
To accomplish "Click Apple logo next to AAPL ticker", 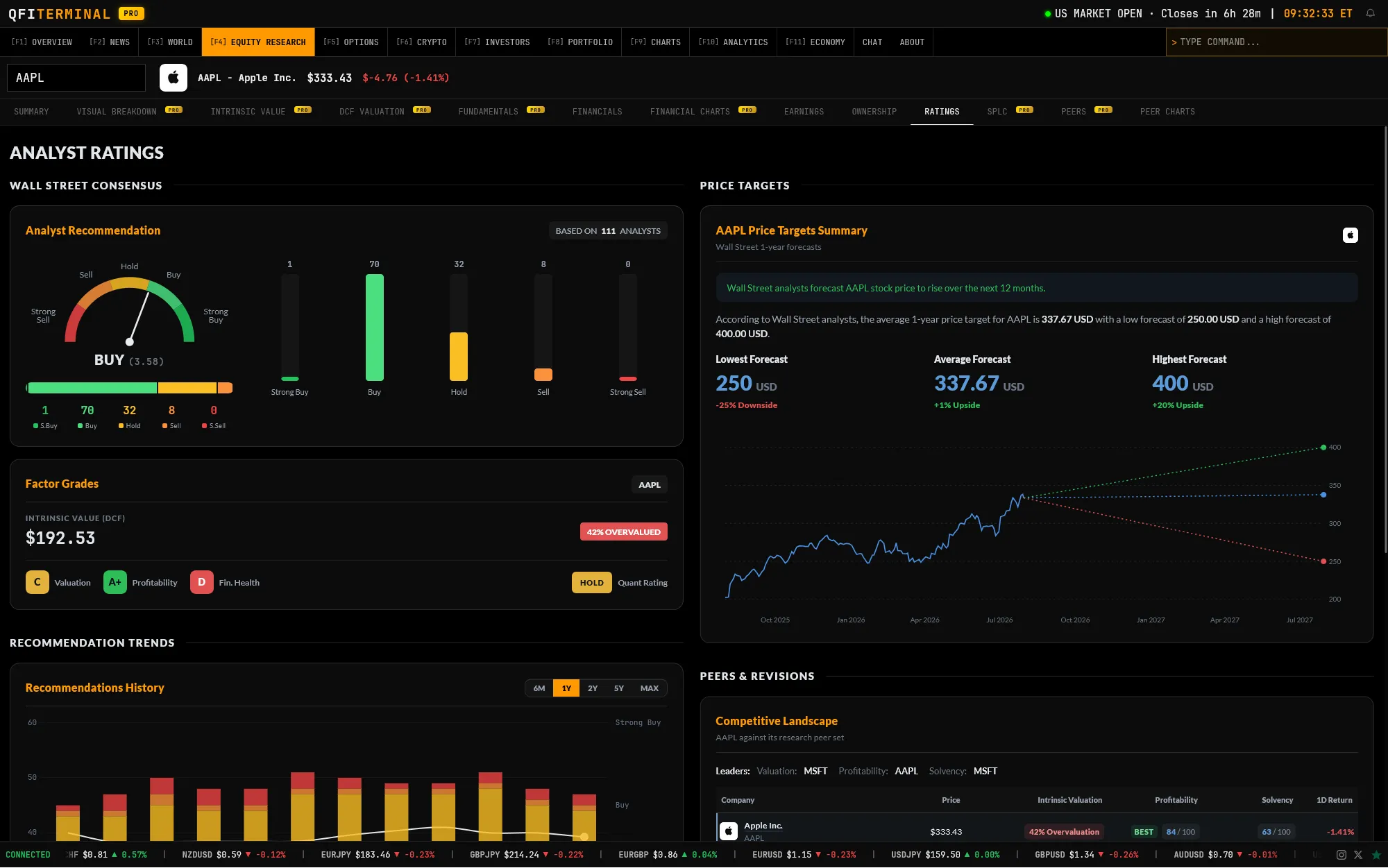I will tap(173, 78).
